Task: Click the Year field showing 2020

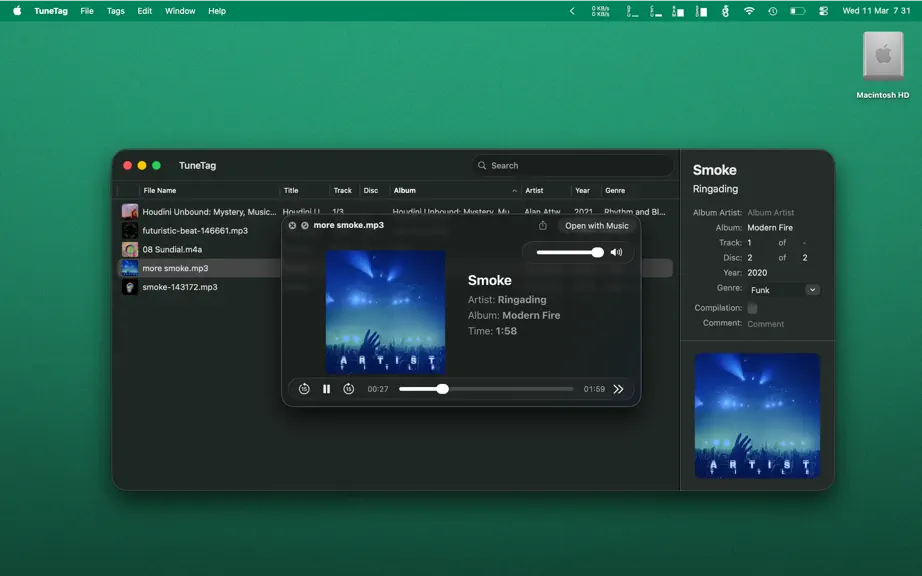Action: 783,273
